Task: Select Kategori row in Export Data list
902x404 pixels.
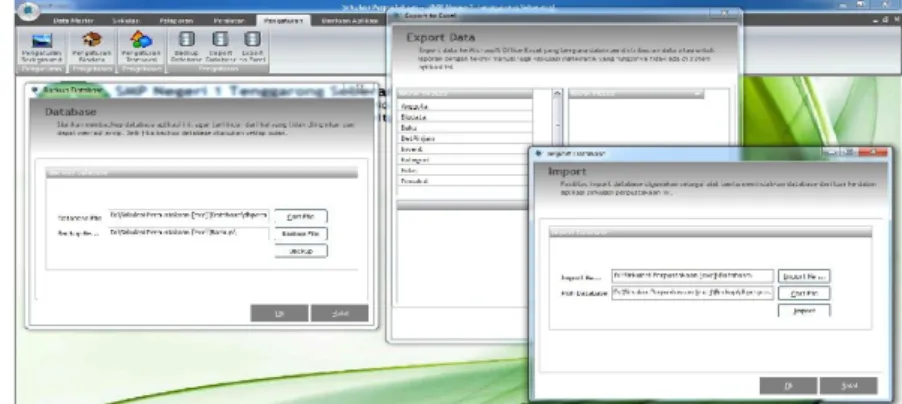Action: pos(465,159)
